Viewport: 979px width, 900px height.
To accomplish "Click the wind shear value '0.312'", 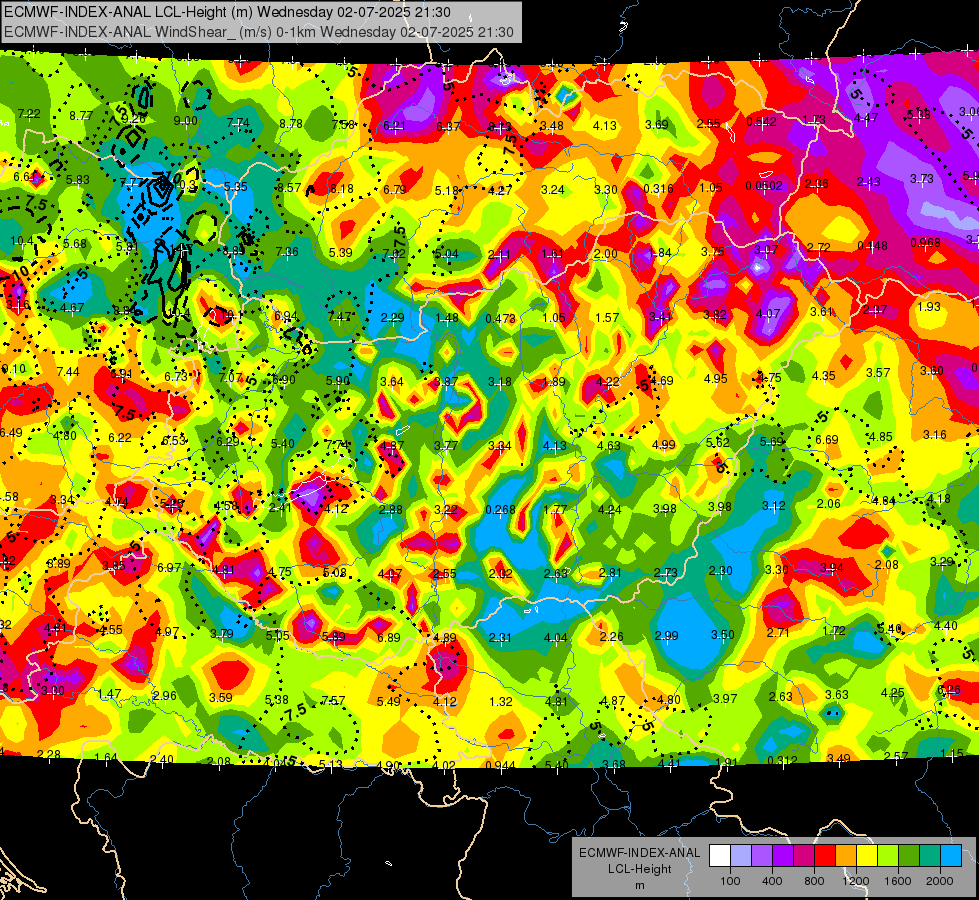I will pos(782,760).
